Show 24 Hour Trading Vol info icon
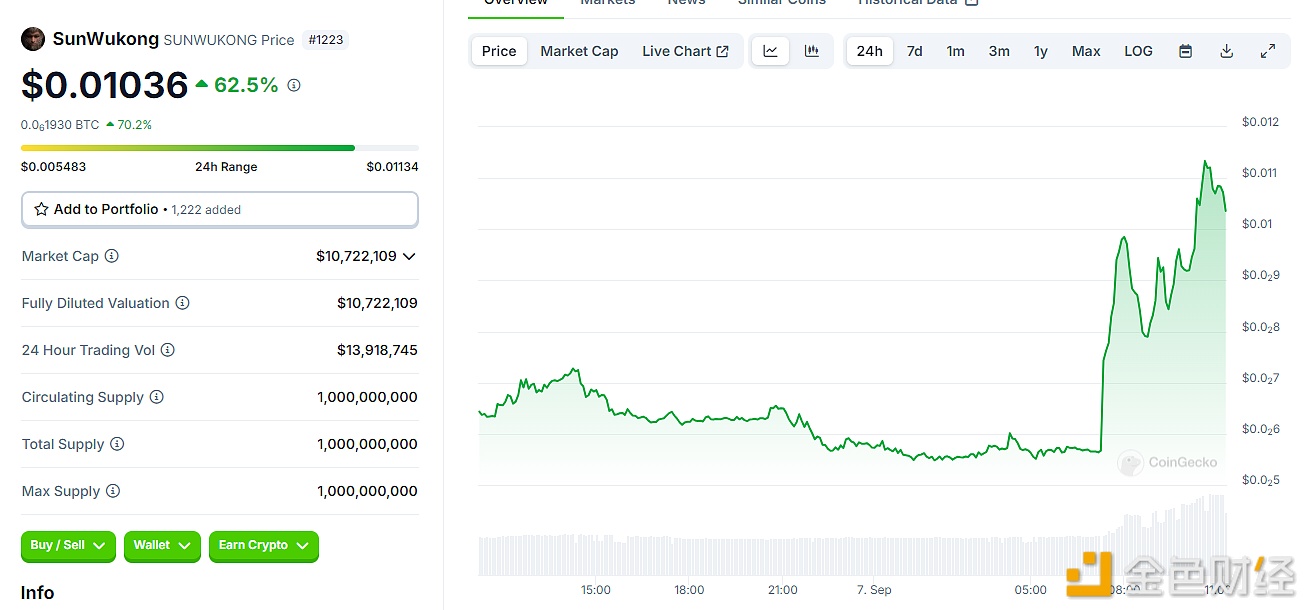 (x=168, y=350)
